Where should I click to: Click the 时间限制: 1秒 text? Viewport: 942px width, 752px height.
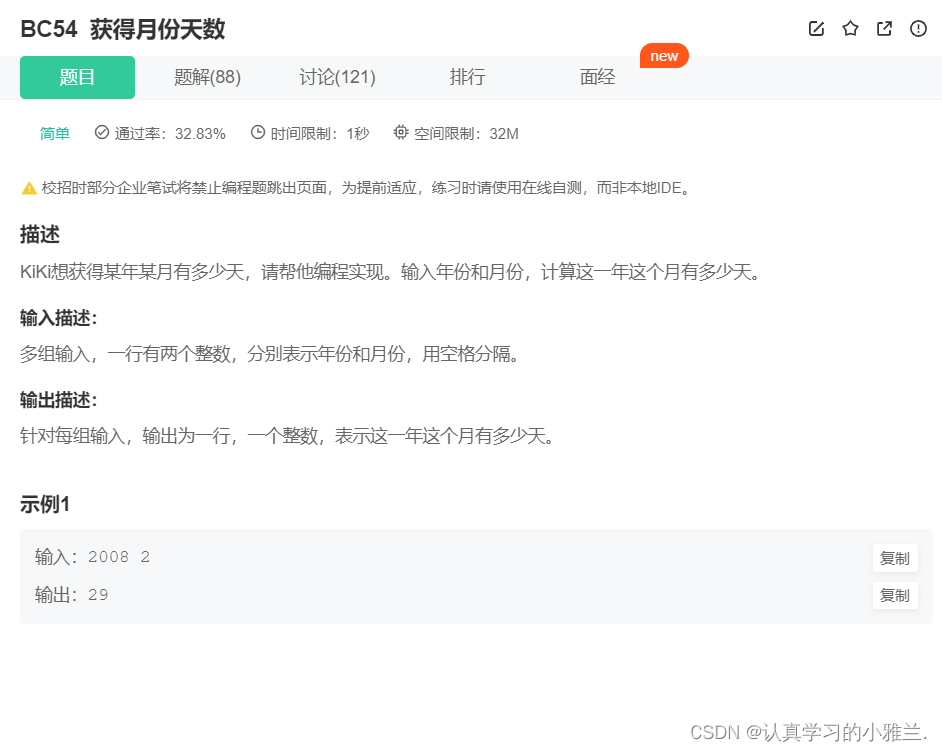tap(320, 133)
